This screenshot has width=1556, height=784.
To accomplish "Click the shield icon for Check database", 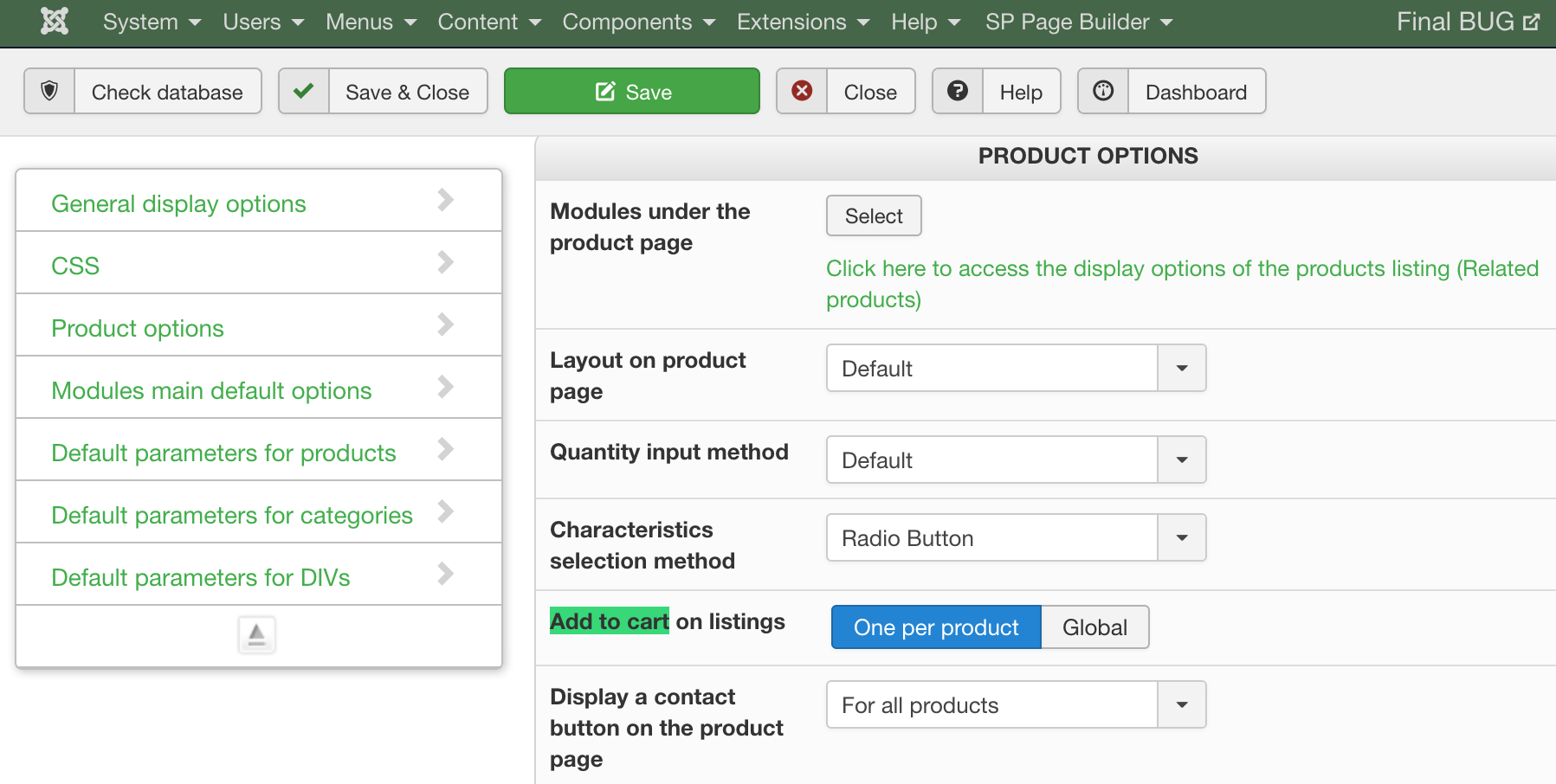I will (x=50, y=91).
